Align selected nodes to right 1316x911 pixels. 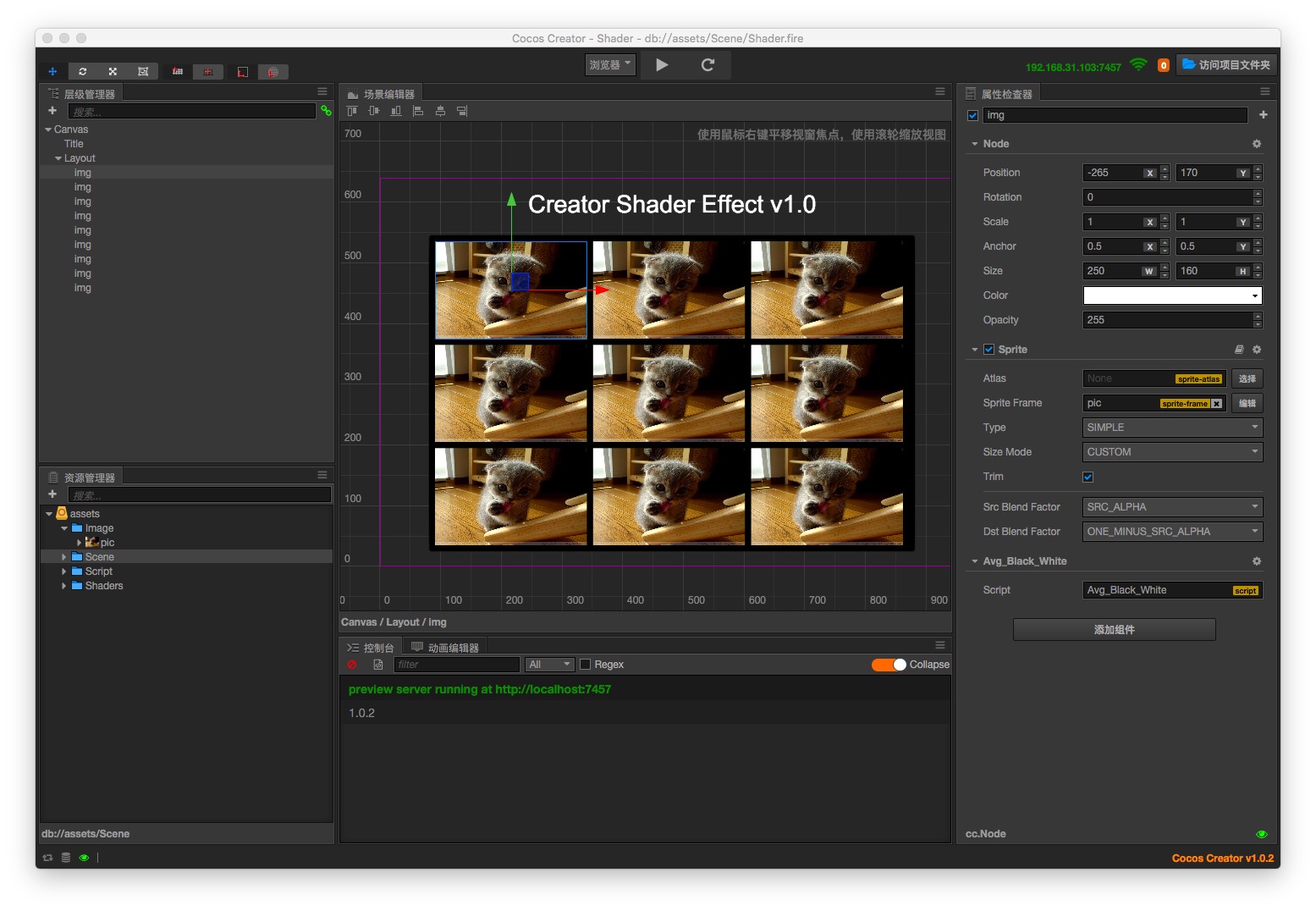(x=462, y=111)
